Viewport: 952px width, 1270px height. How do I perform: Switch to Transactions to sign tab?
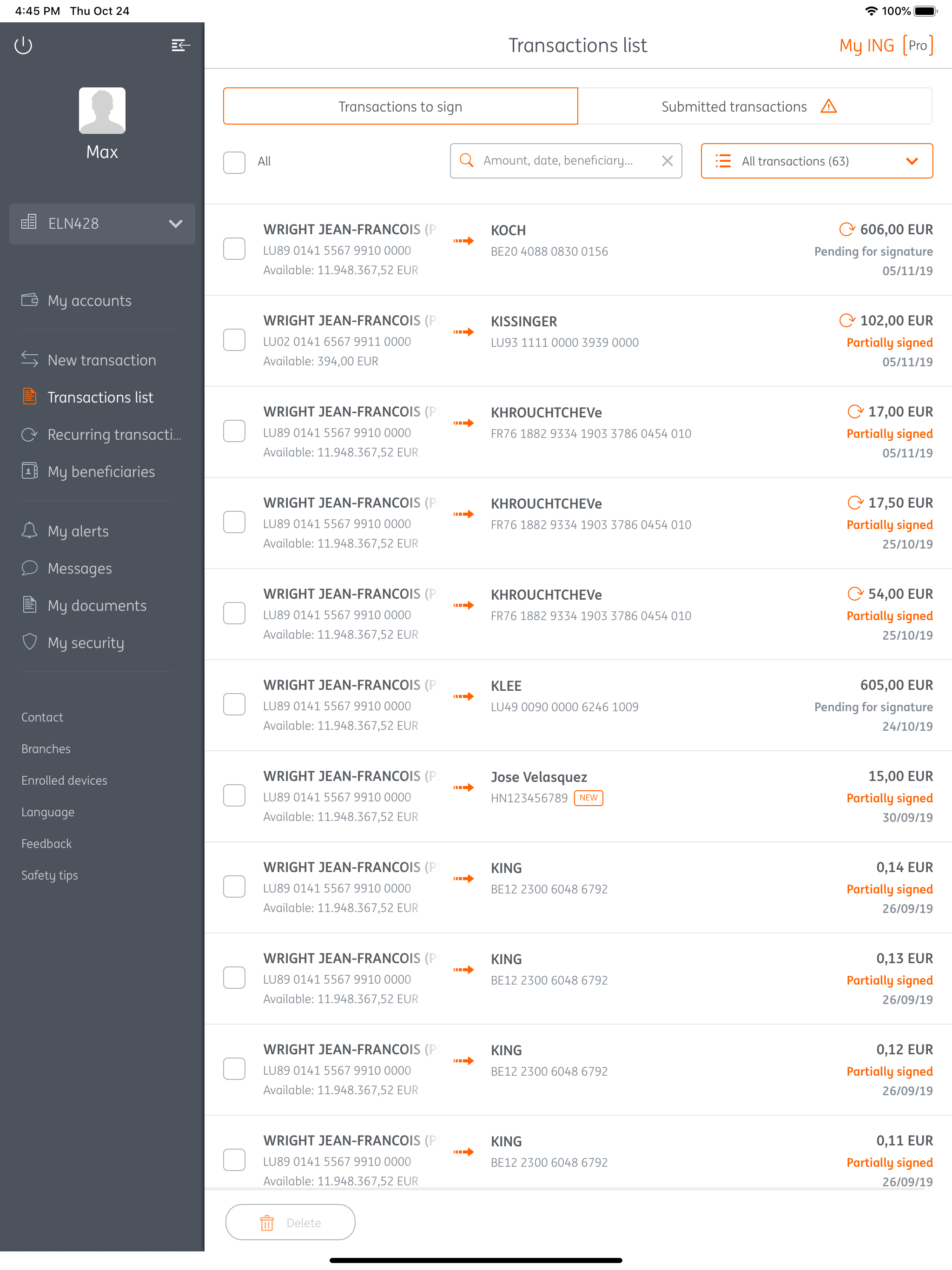coord(400,106)
